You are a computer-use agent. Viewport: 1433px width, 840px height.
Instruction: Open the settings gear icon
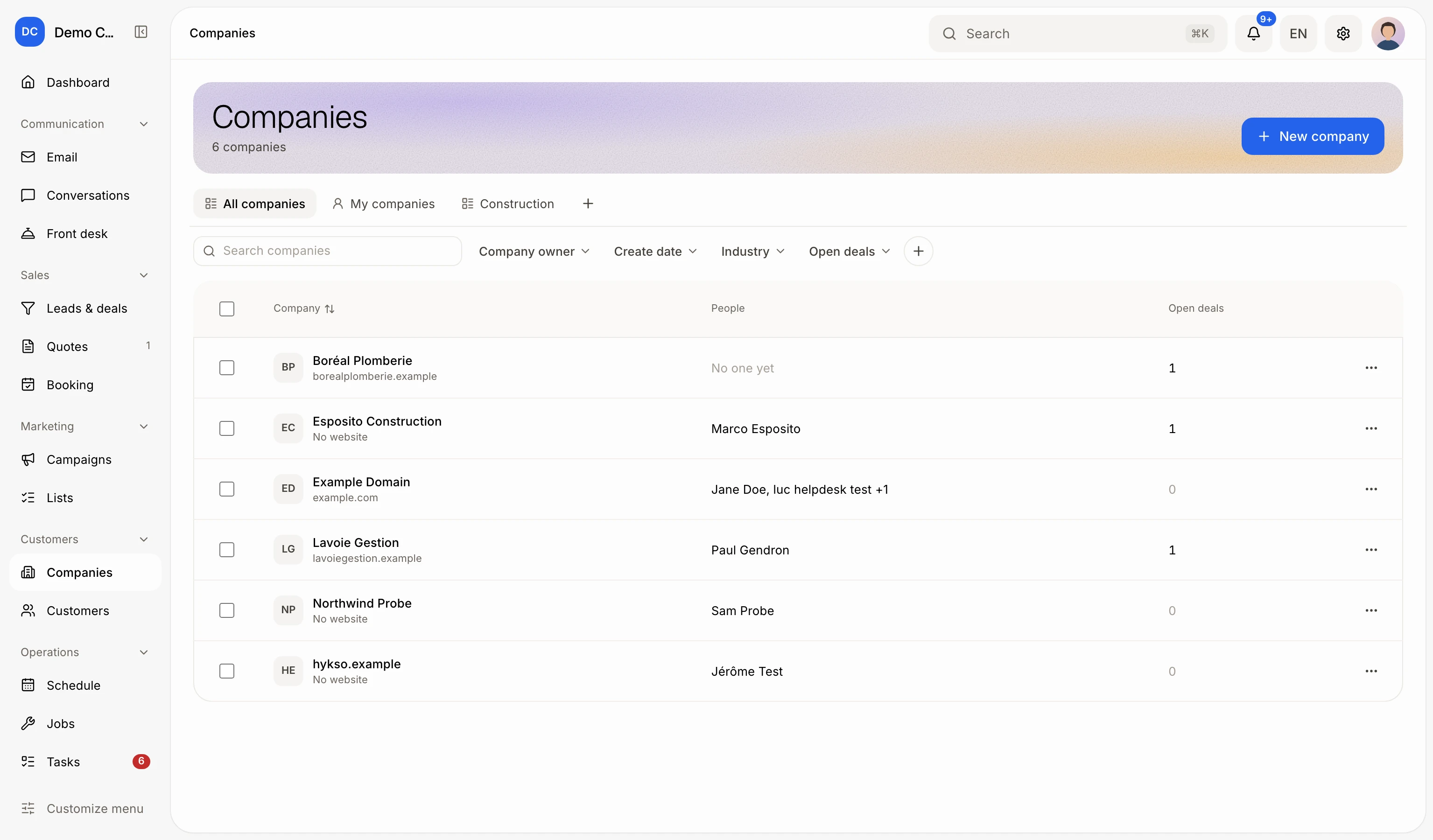coord(1343,34)
